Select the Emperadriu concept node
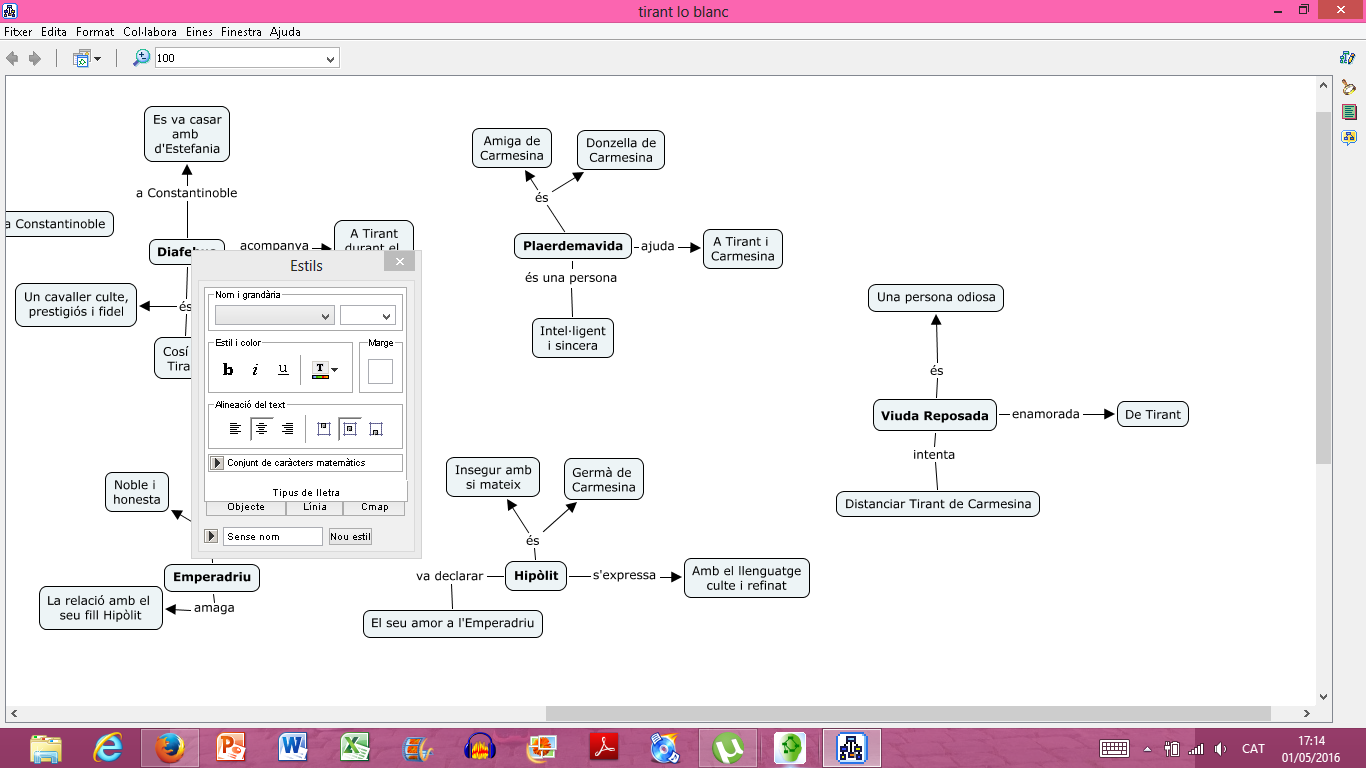The image size is (1366, 768). click(212, 577)
